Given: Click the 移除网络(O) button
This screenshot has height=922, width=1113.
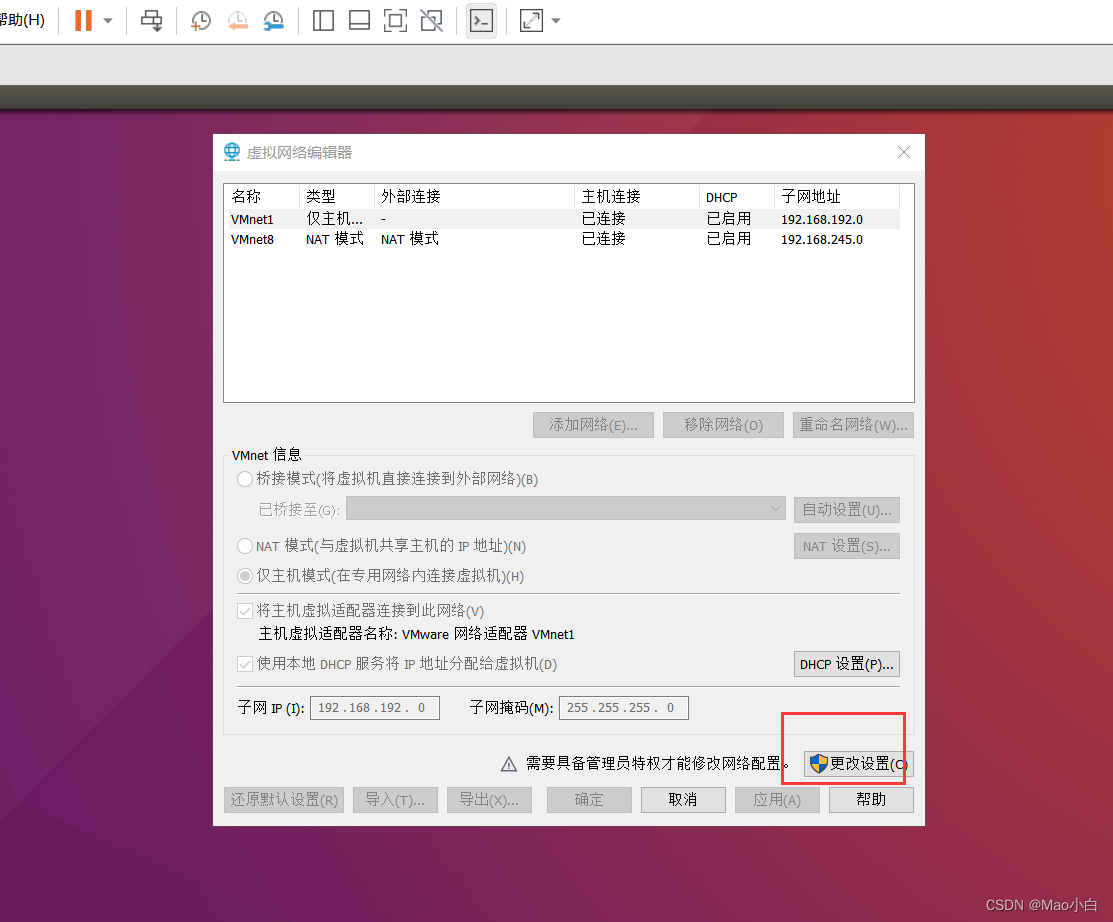Looking at the screenshot, I should pyautogui.click(x=723, y=425).
